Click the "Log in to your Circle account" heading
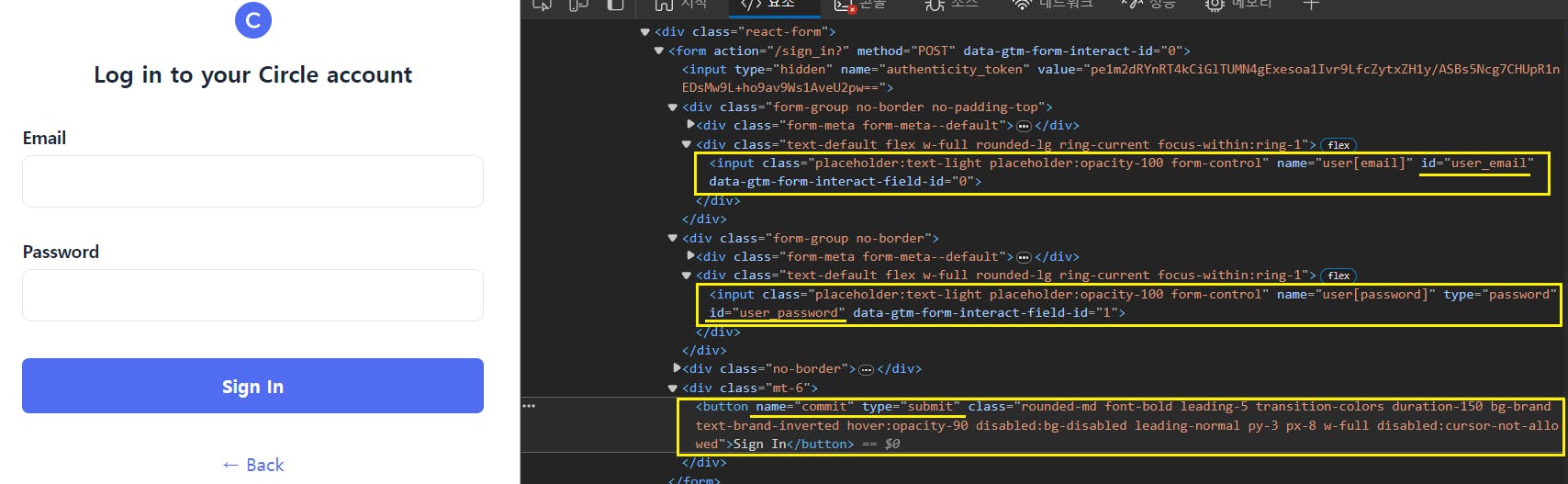The width and height of the screenshot is (1568, 484). click(x=252, y=75)
